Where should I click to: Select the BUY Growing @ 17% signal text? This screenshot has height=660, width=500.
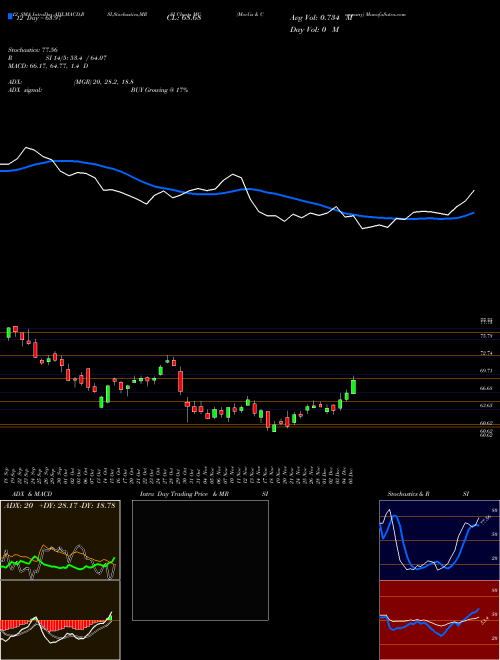pyautogui.click(x=160, y=90)
